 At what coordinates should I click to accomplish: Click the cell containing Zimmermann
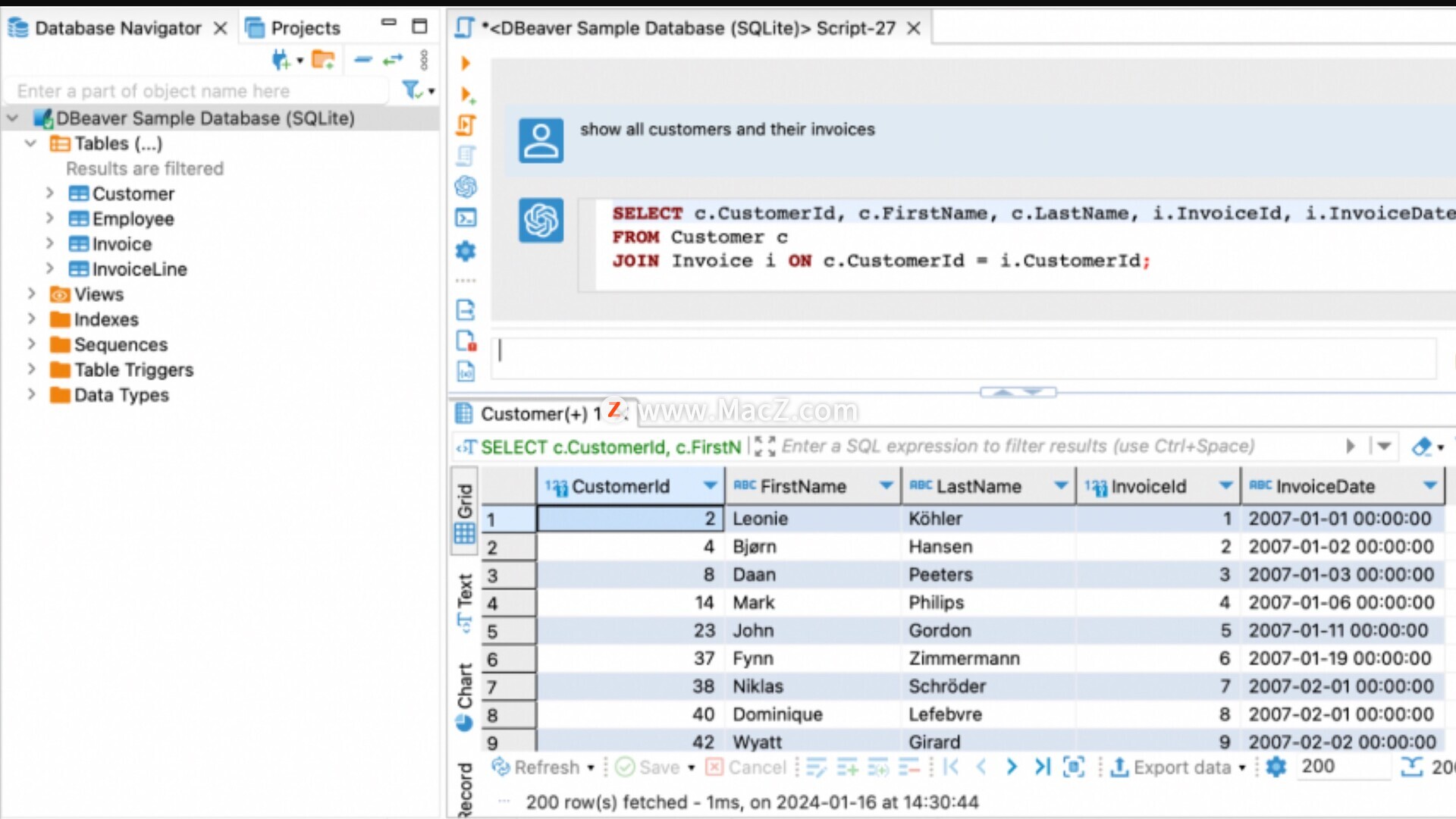point(989,658)
